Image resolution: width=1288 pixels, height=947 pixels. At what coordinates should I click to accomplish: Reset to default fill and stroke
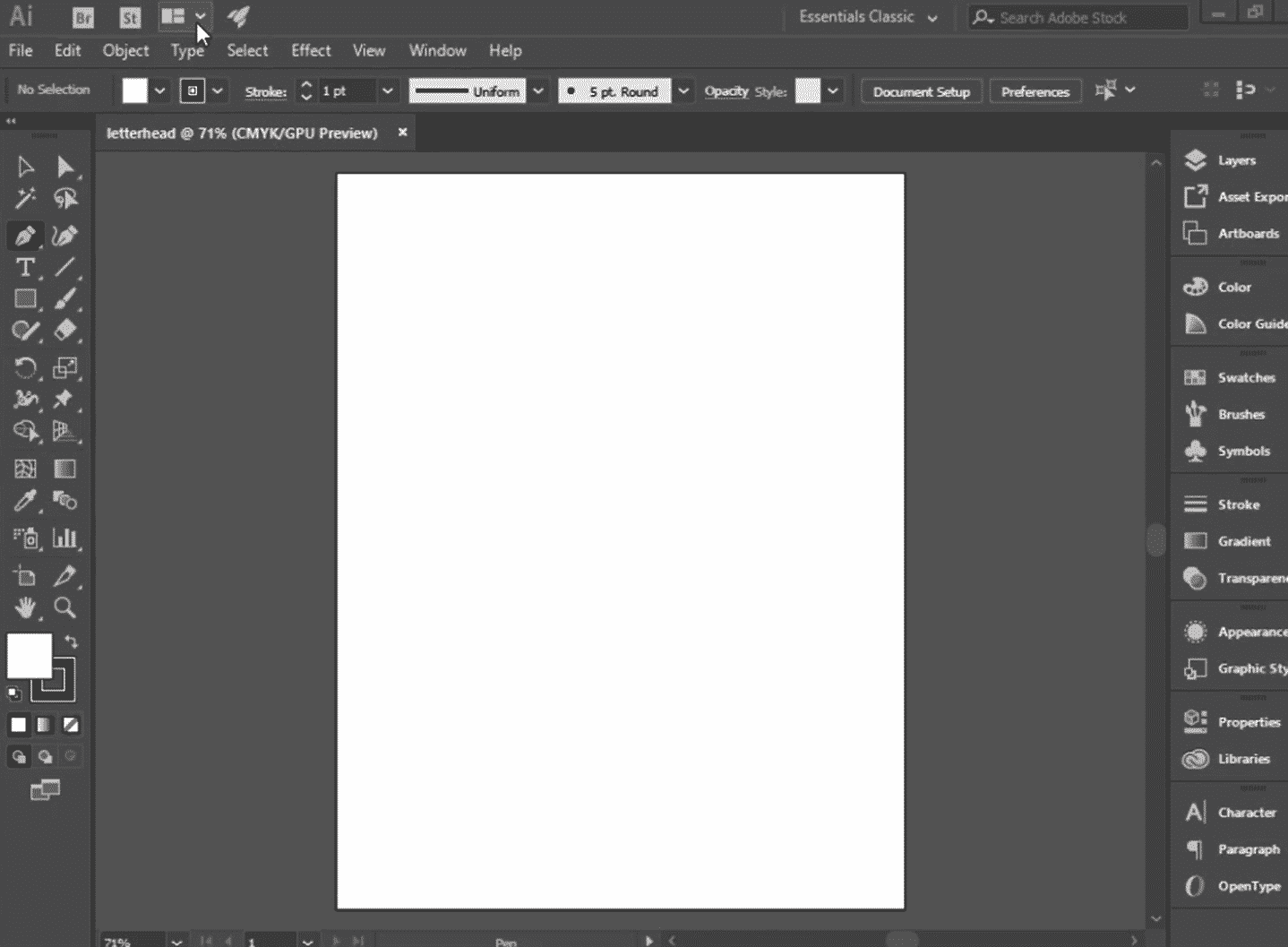[x=14, y=693]
